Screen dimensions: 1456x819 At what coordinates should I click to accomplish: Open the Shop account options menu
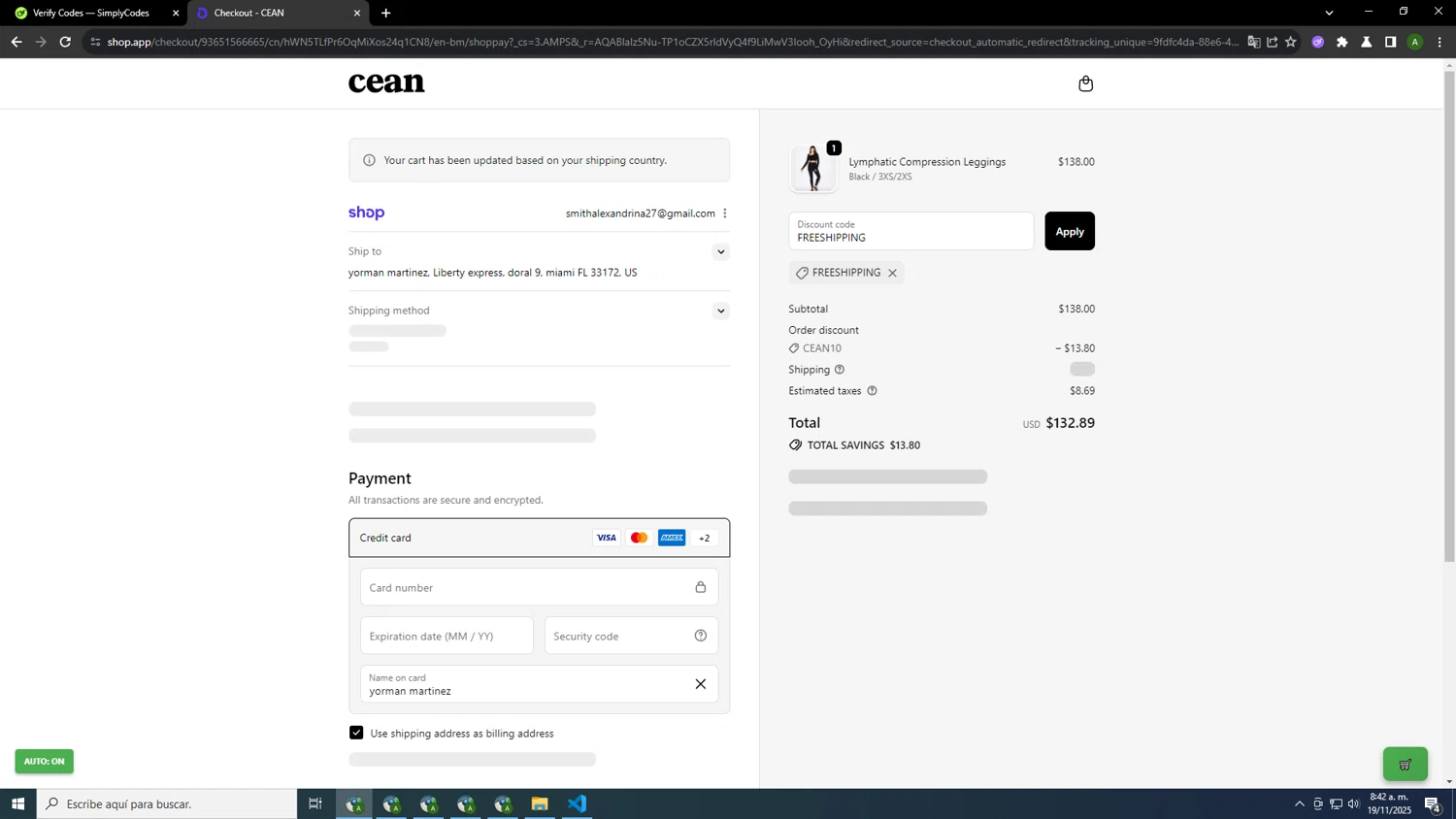click(x=724, y=213)
